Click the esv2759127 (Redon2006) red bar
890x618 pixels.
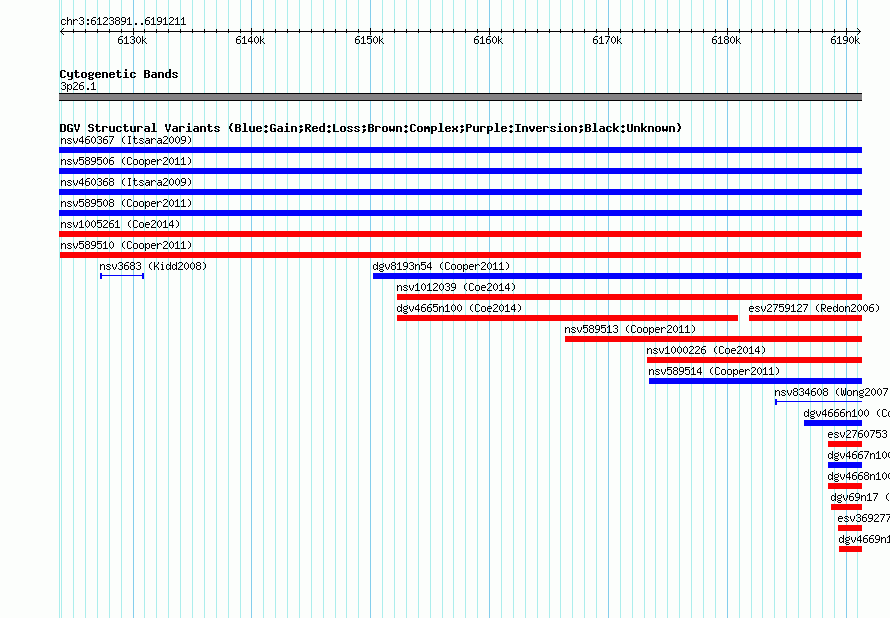click(805, 318)
